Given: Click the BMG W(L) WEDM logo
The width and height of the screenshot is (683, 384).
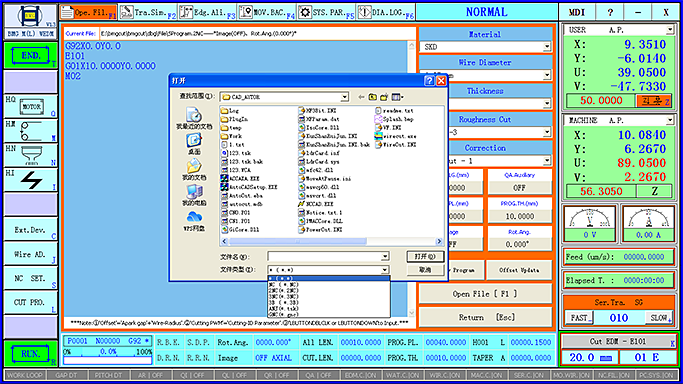Looking at the screenshot, I should tap(30, 22).
